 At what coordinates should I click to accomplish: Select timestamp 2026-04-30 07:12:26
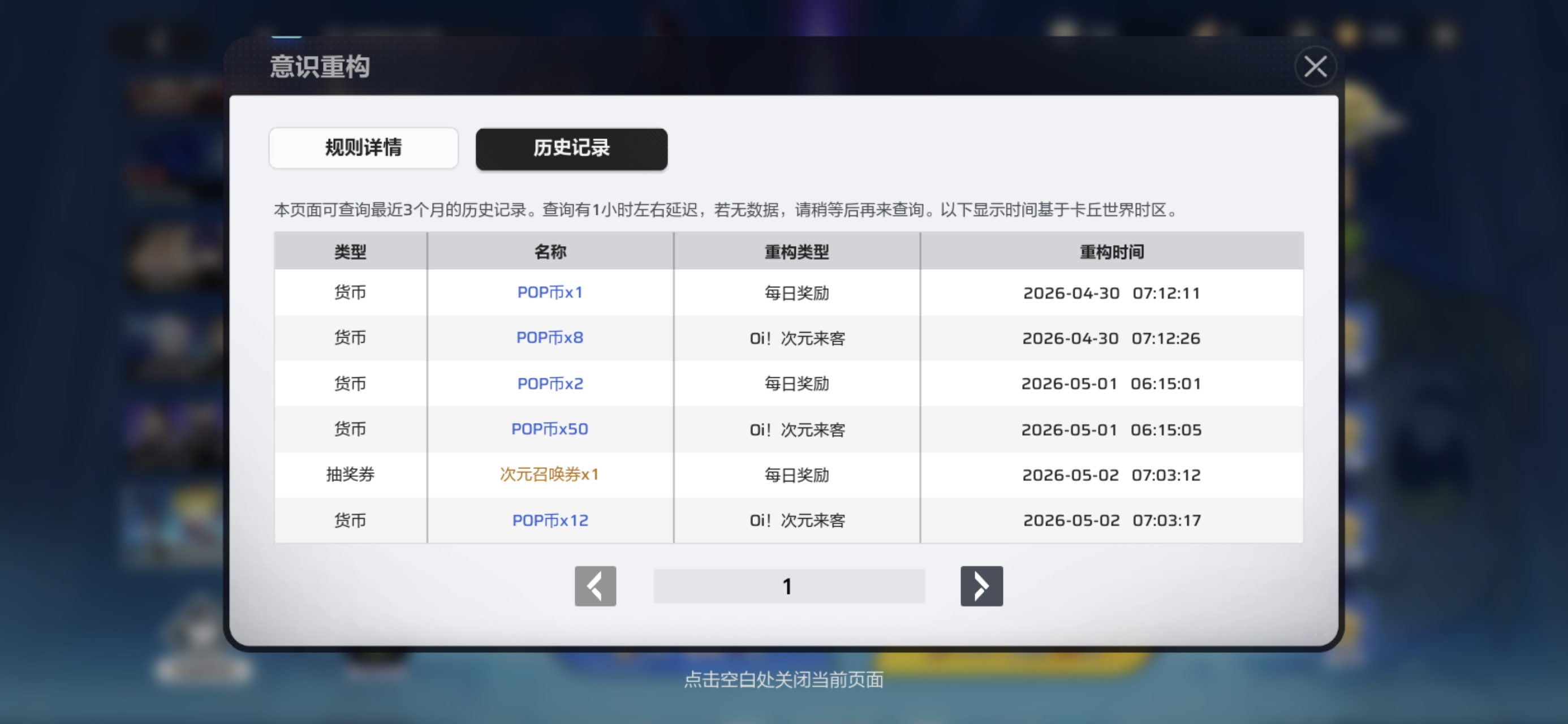[1112, 338]
